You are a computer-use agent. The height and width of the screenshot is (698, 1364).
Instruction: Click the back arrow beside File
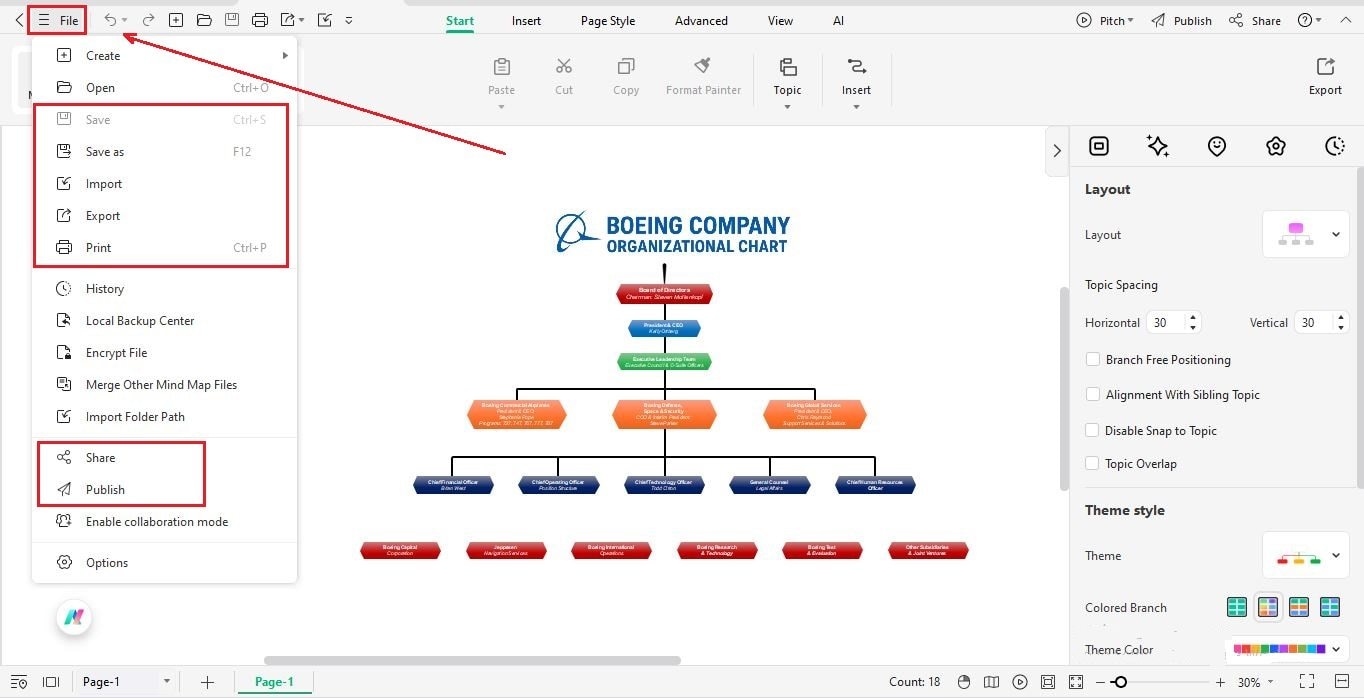pos(19,20)
